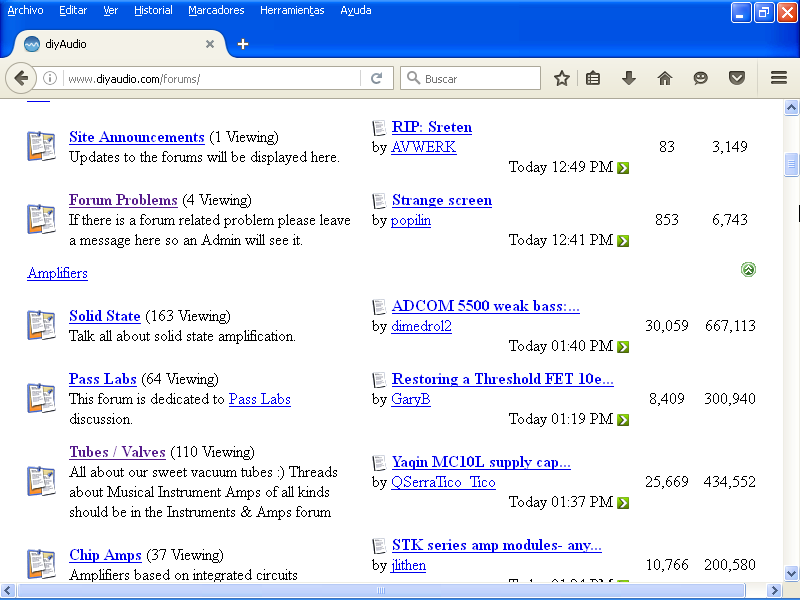Image resolution: width=800 pixels, height=600 pixels.
Task: Open the hamburger menu of the browser
Action: click(779, 78)
